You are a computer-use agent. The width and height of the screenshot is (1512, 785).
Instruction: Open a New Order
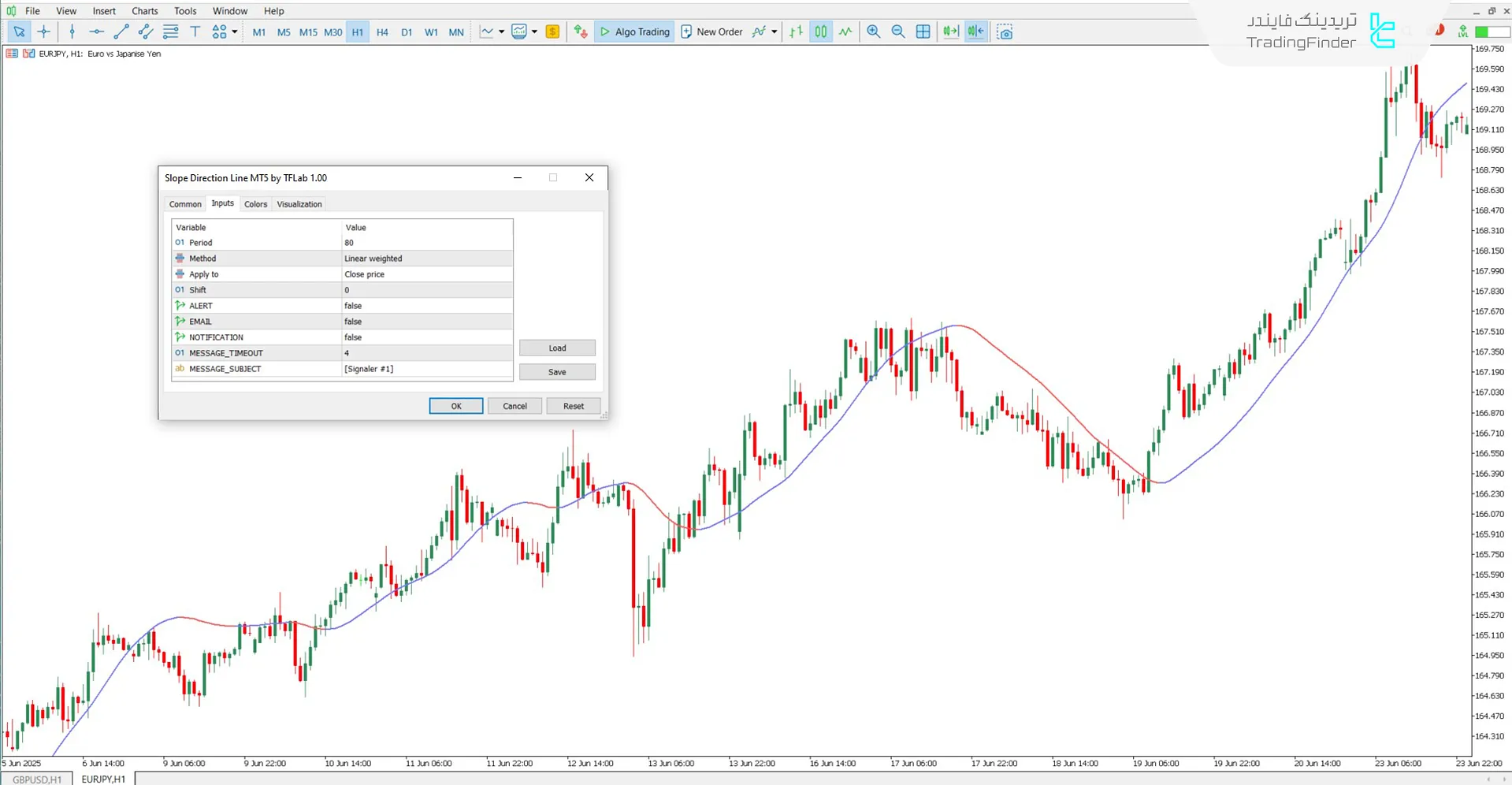(x=711, y=32)
